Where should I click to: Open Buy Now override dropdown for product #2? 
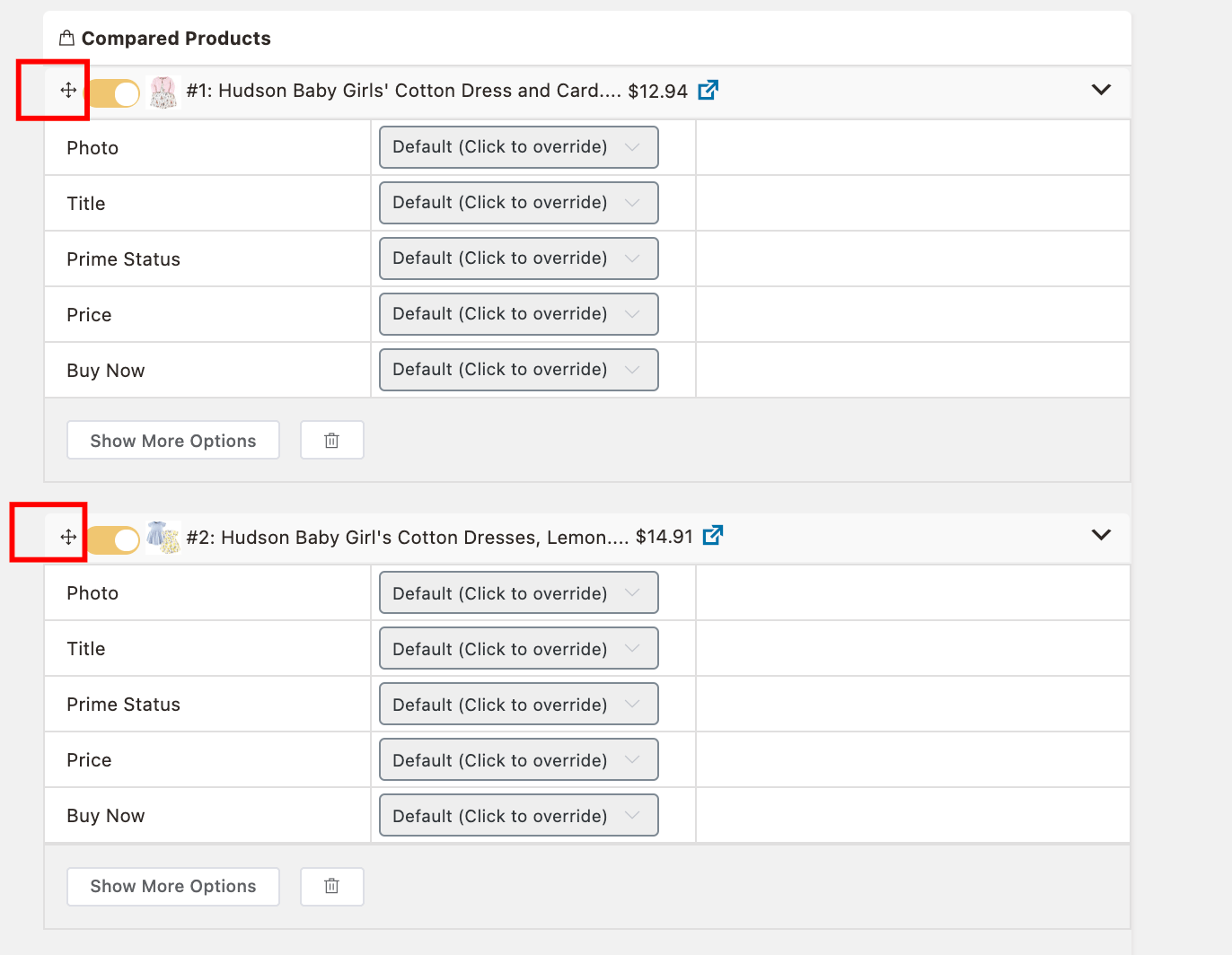coord(519,815)
